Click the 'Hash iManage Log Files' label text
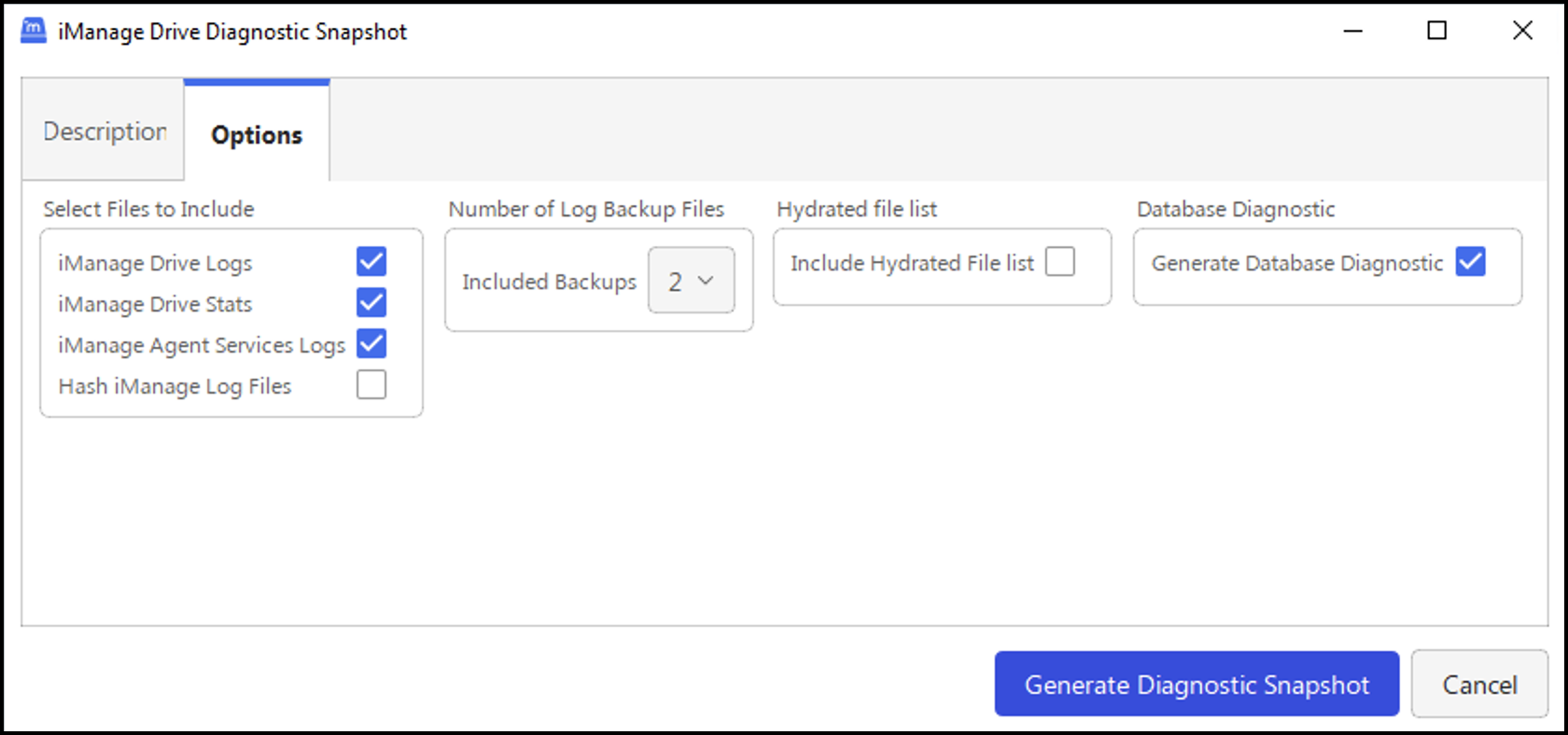This screenshot has height=735, width=1568. [175, 386]
